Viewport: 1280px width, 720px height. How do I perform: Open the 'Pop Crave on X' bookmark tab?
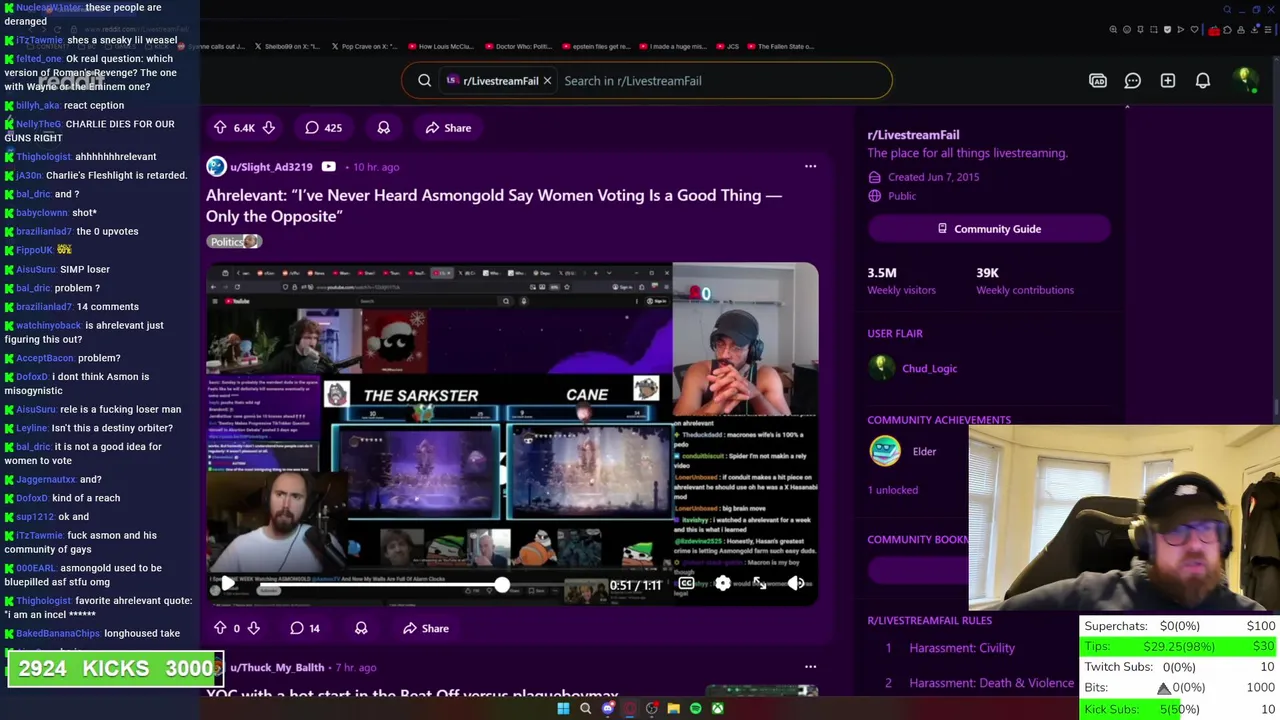[x=364, y=46]
